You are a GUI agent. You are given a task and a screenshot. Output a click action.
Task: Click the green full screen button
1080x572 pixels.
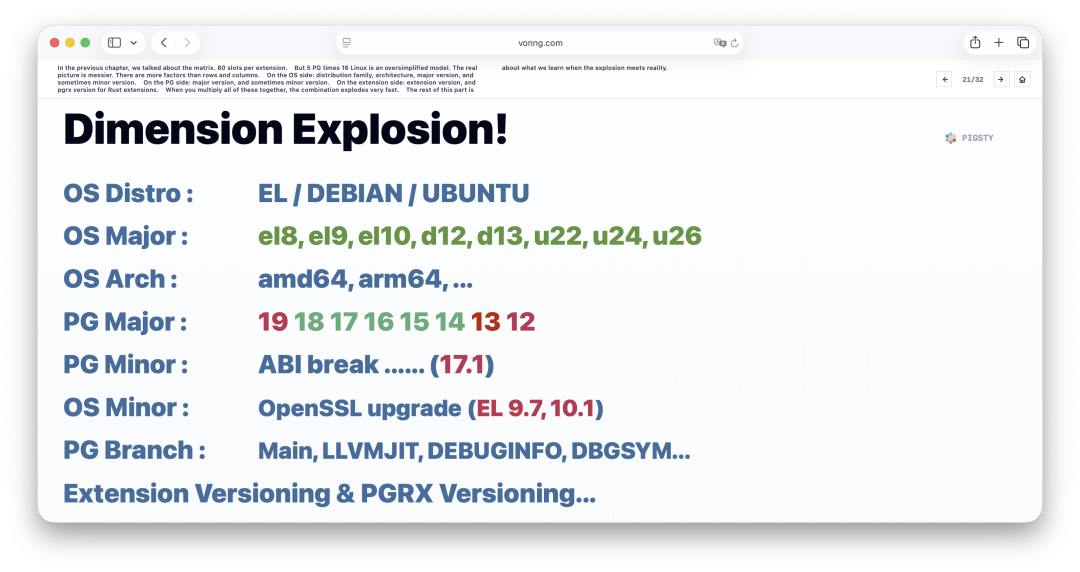click(85, 43)
